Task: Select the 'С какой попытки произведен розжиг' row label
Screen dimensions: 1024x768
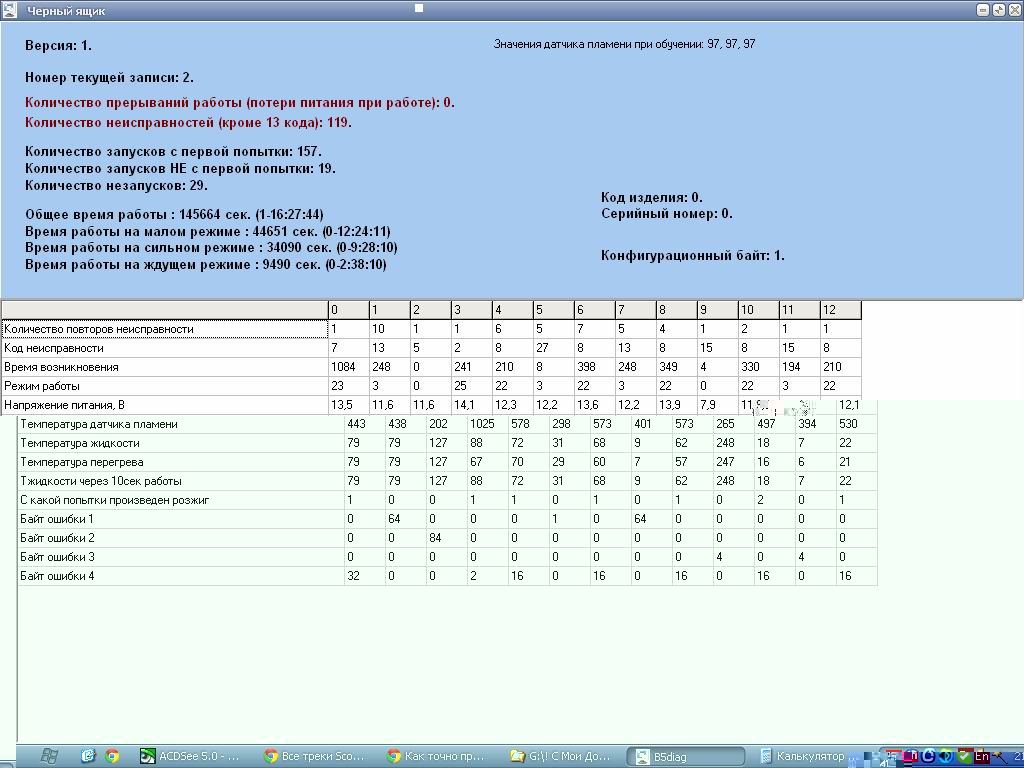Action: [x=181, y=500]
